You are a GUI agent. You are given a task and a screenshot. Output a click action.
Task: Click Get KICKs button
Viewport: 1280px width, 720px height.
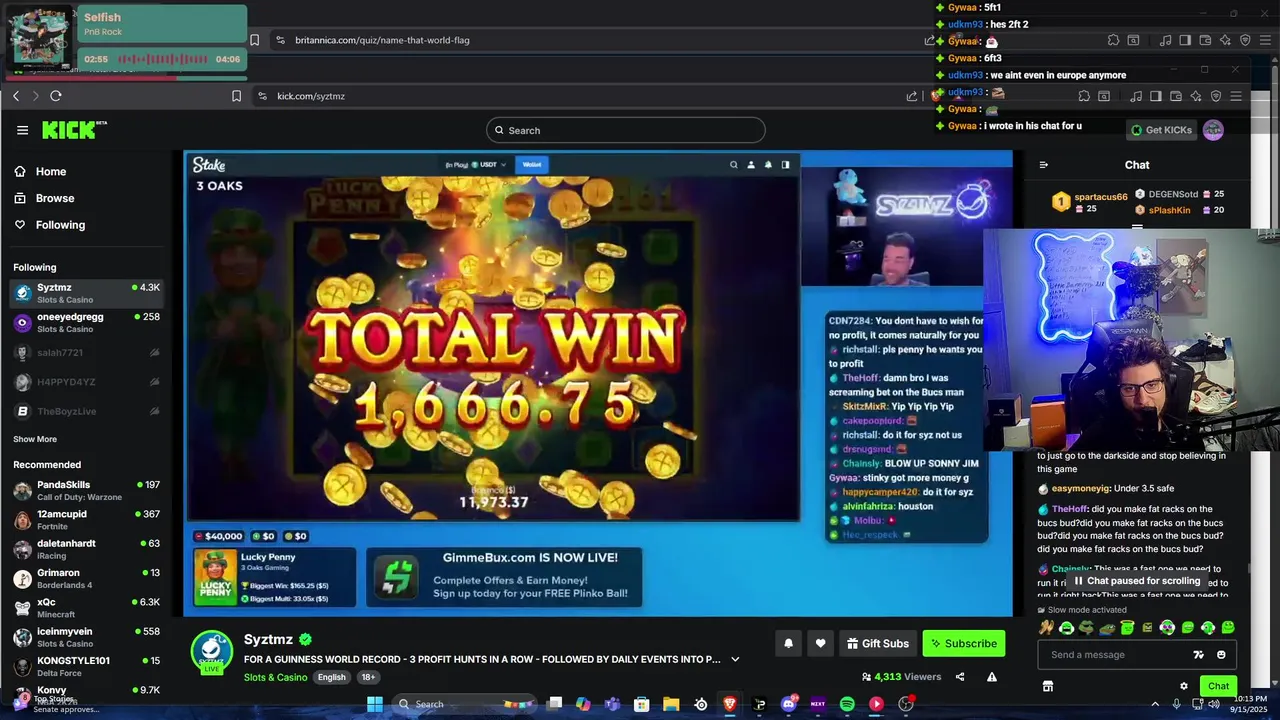coord(1162,130)
